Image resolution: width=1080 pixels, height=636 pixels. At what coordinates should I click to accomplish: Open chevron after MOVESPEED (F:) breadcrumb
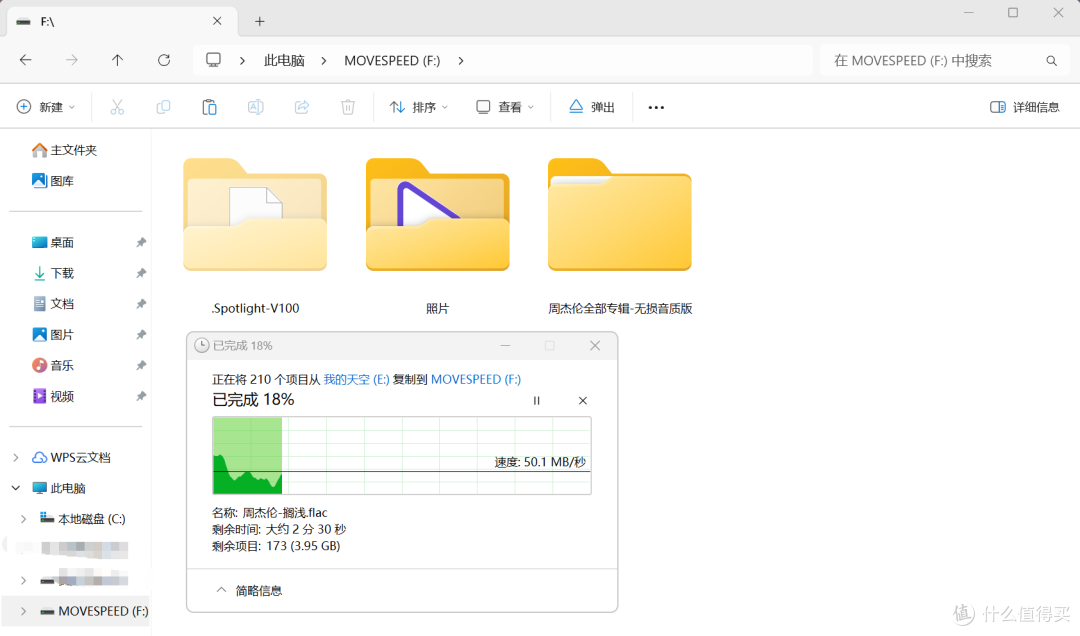(x=461, y=61)
